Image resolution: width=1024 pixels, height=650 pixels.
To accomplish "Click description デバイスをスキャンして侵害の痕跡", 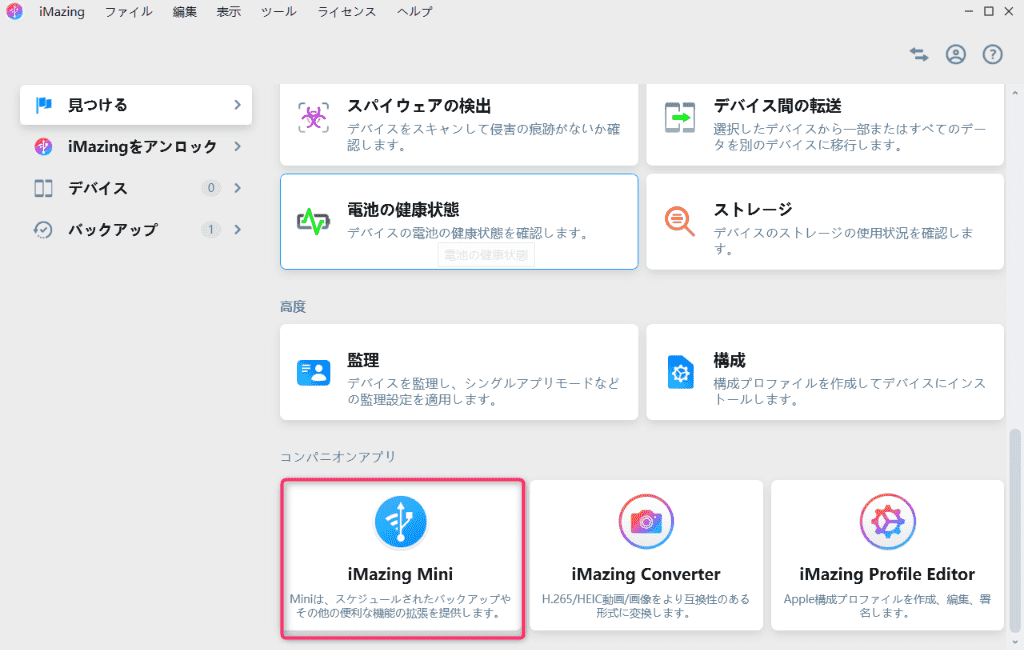I will 483,137.
